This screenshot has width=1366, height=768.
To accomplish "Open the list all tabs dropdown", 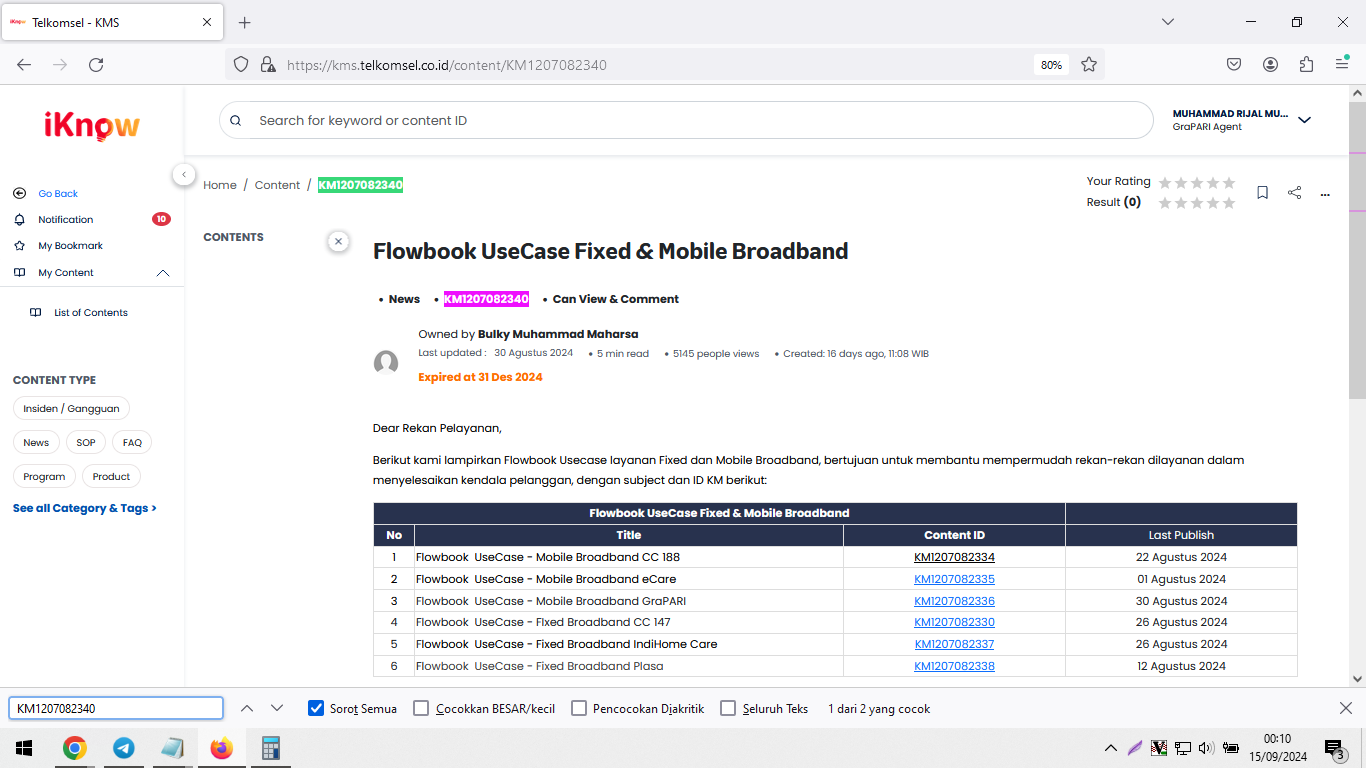I will pyautogui.click(x=1167, y=22).
